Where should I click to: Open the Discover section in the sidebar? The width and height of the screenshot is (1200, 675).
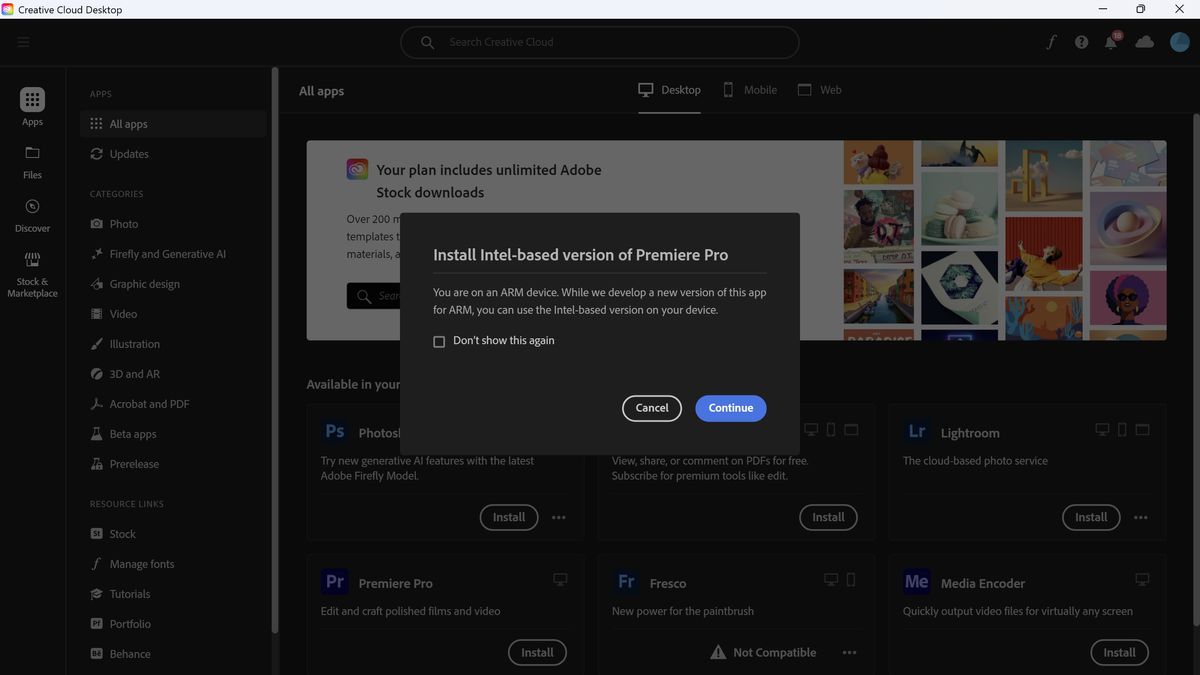[32, 215]
